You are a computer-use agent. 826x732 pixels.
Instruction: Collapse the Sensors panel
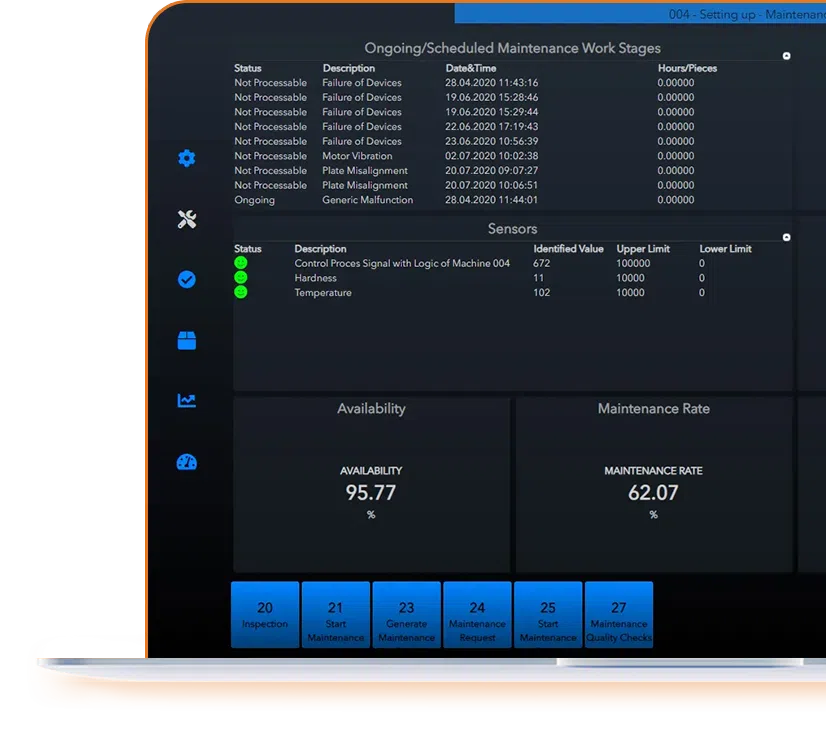pyautogui.click(x=786, y=237)
